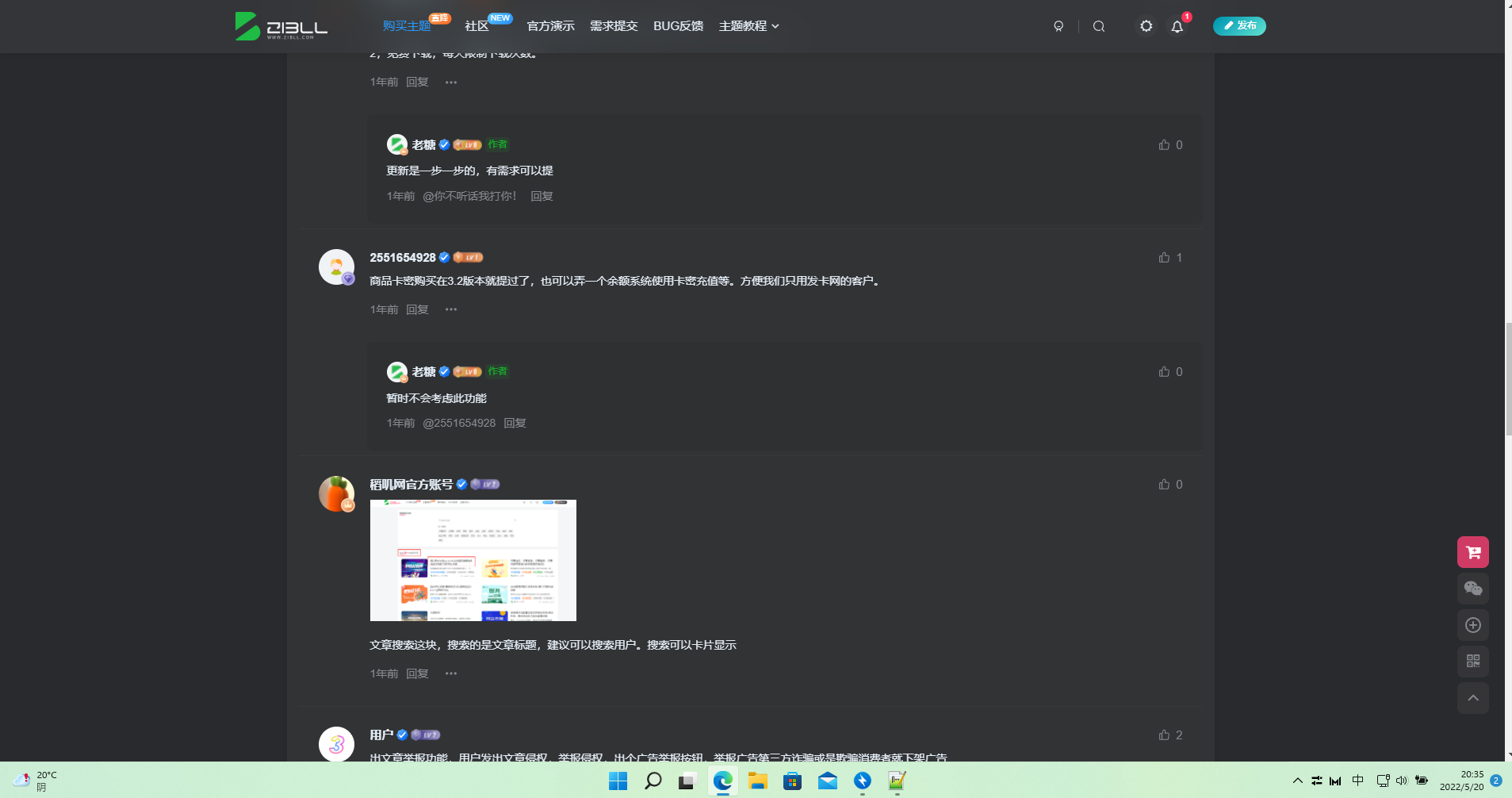Viewport: 1512px width, 798px height.
Task: Open the notification bell with red badge
Action: point(1177,26)
